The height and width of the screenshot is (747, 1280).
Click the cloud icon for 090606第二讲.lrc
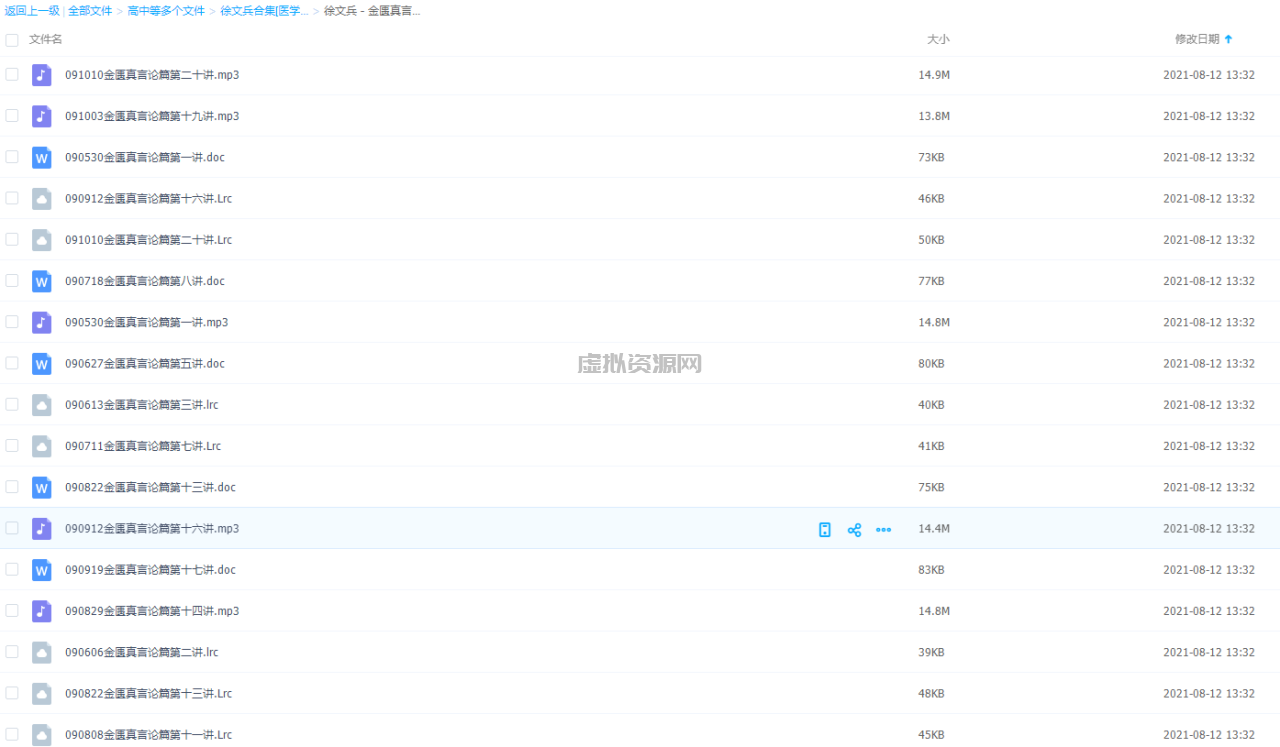pos(41,652)
